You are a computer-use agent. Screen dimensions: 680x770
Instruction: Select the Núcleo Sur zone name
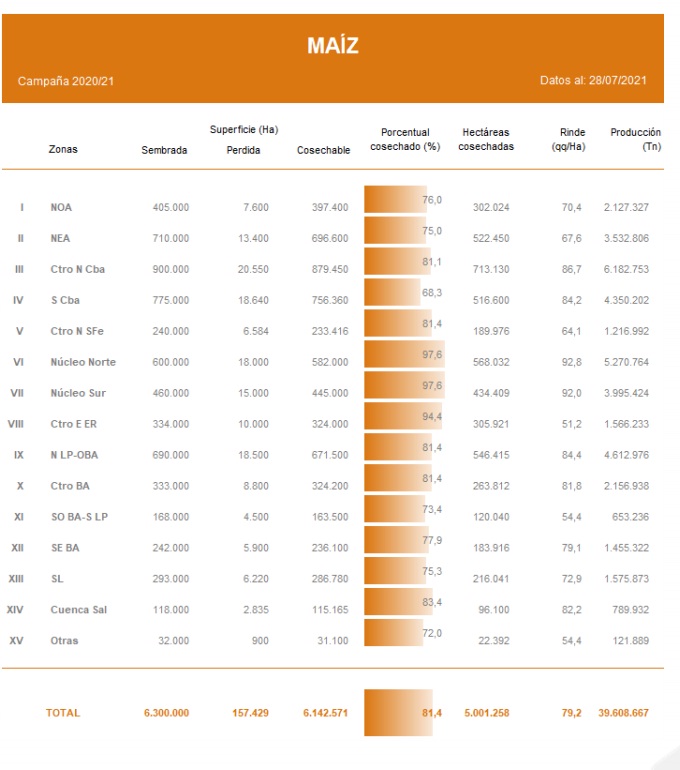point(75,393)
